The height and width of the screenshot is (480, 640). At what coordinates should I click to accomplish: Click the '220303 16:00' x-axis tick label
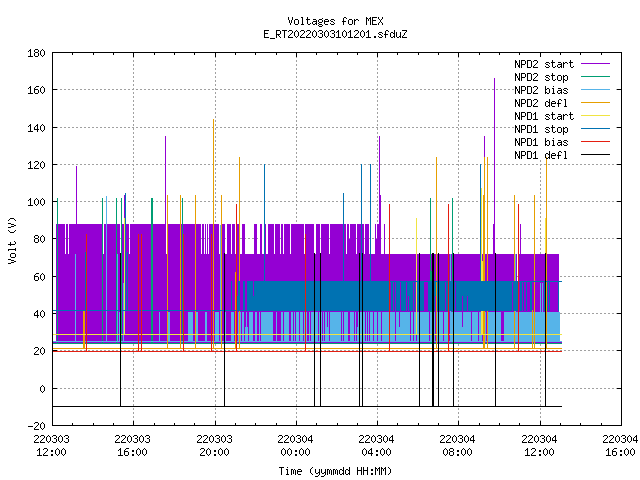[133, 446]
